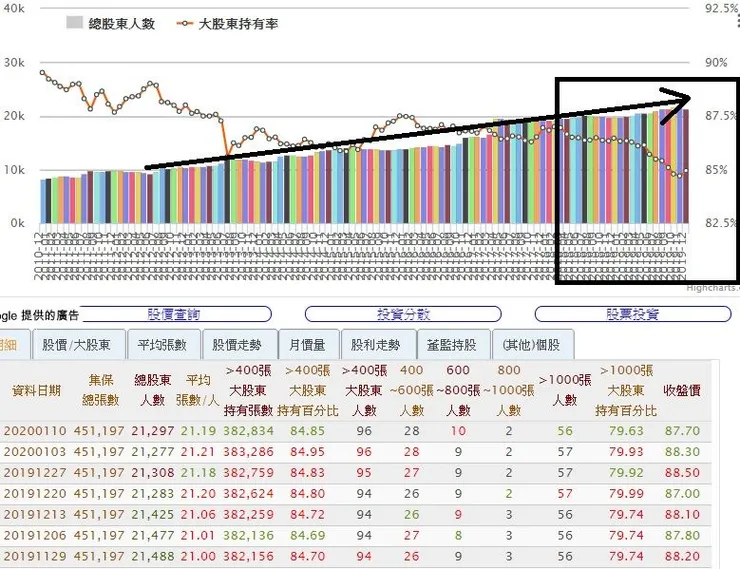
Task: Select the 20191129 date cell
Action: pos(35,556)
